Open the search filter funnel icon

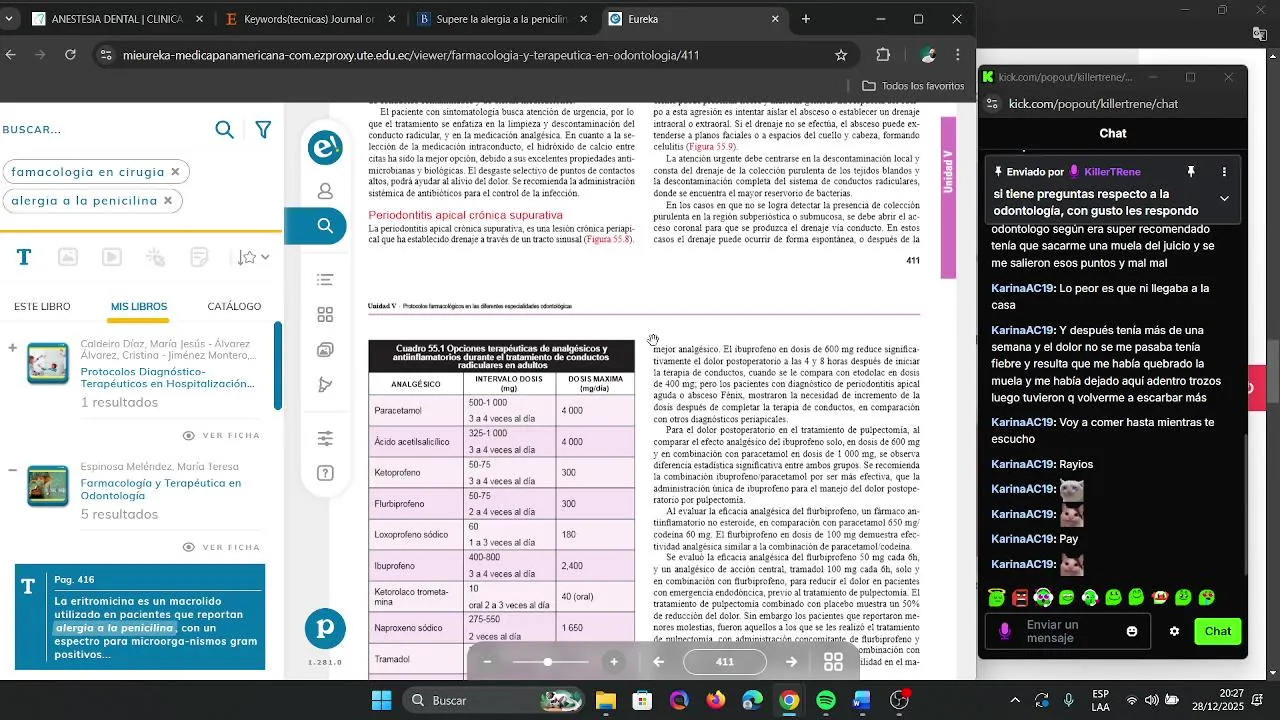[x=263, y=129]
